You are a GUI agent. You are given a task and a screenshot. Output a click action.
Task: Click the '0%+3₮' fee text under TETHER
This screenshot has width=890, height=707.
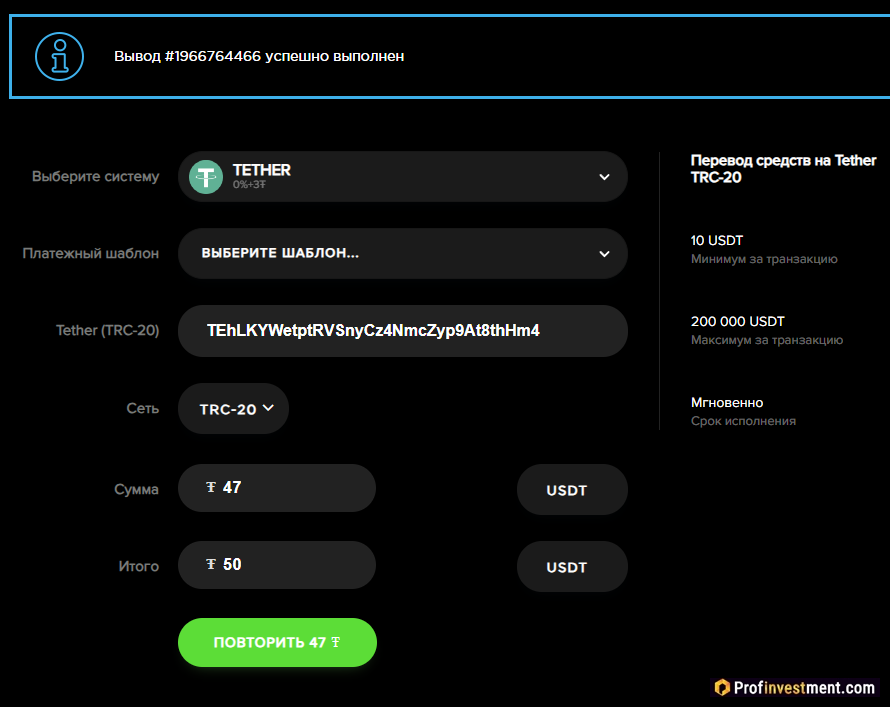coord(249,184)
